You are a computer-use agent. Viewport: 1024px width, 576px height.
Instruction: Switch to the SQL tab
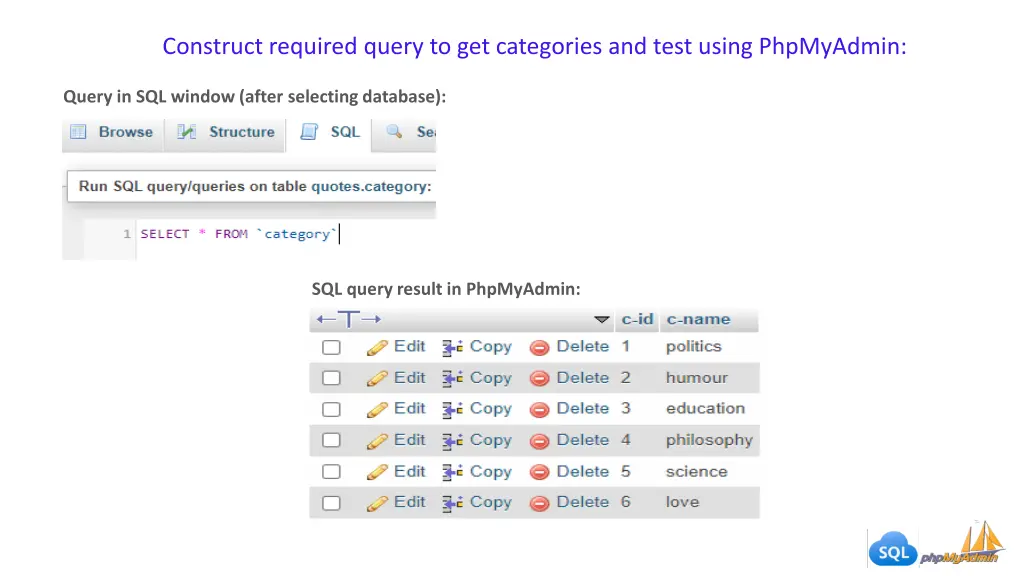334,132
